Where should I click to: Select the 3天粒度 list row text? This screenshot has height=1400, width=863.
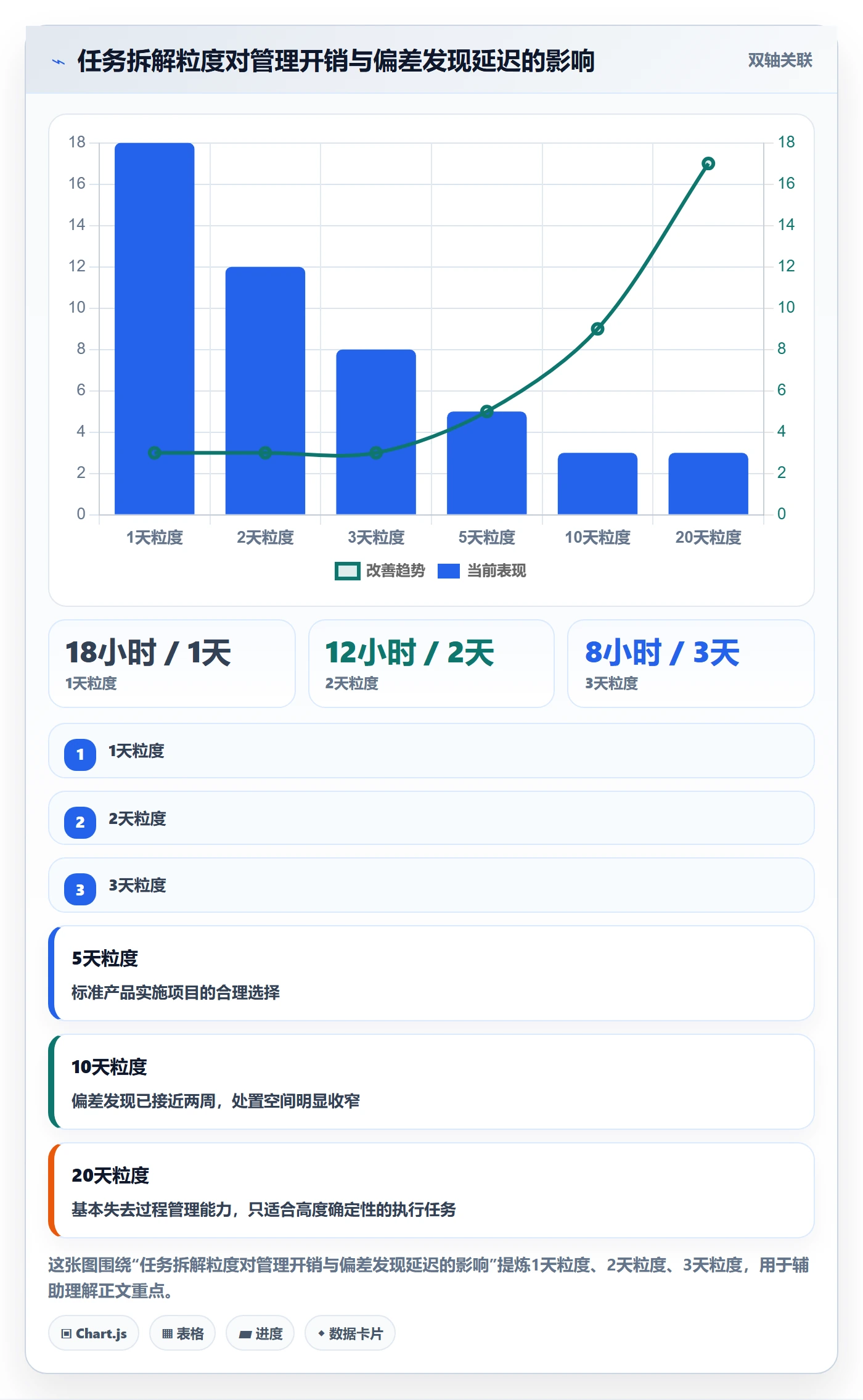click(x=137, y=886)
